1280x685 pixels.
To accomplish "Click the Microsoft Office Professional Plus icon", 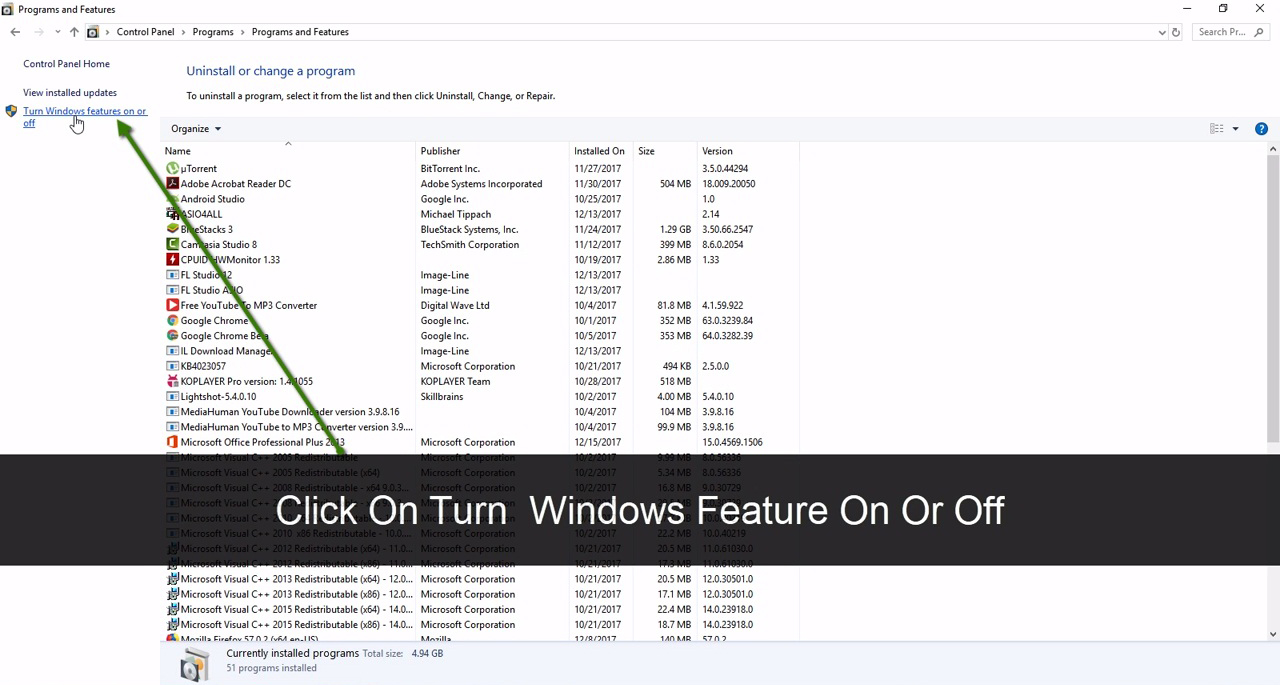I will click(172, 443).
